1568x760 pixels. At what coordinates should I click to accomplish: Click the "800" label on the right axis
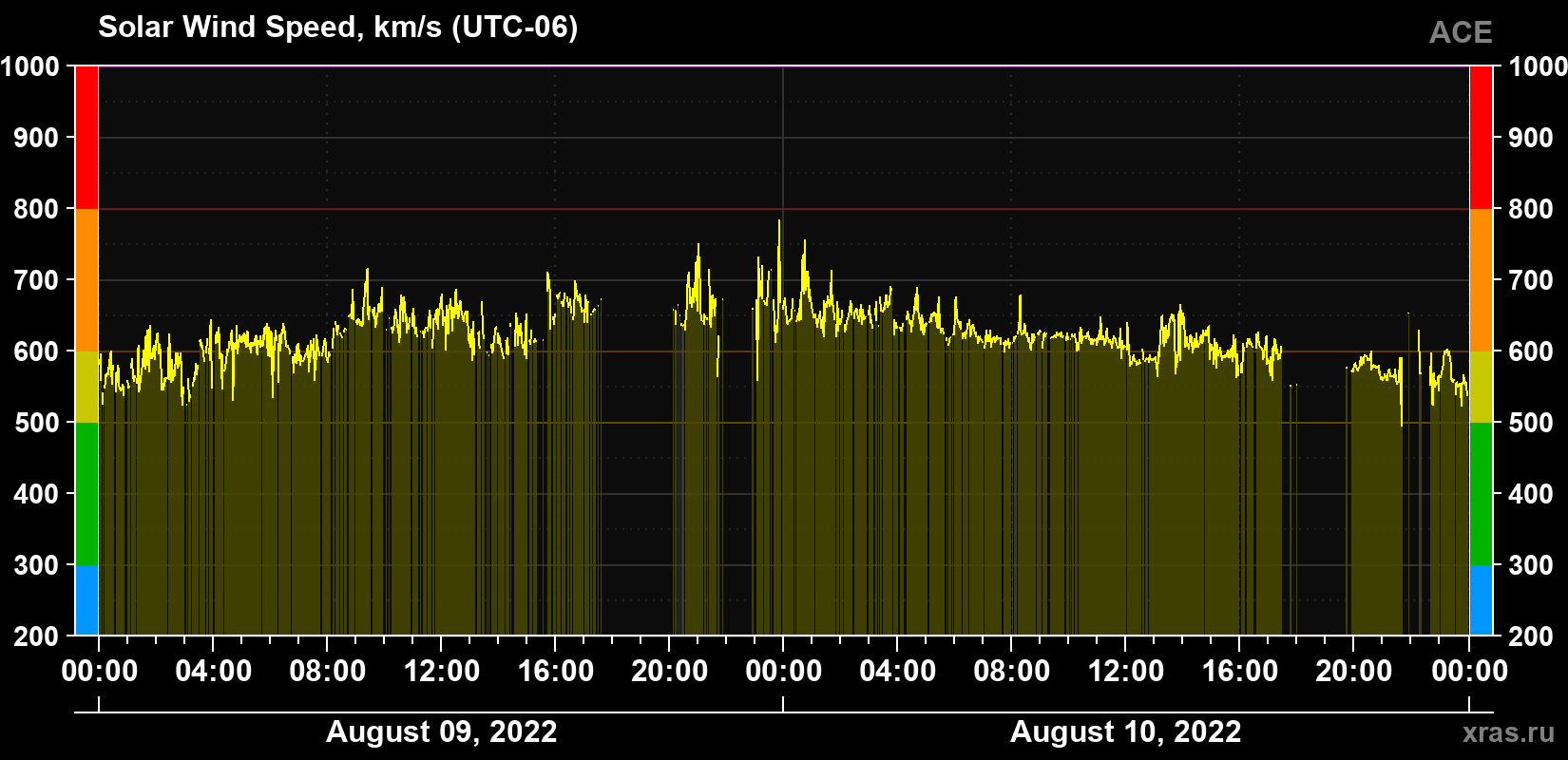[1531, 209]
